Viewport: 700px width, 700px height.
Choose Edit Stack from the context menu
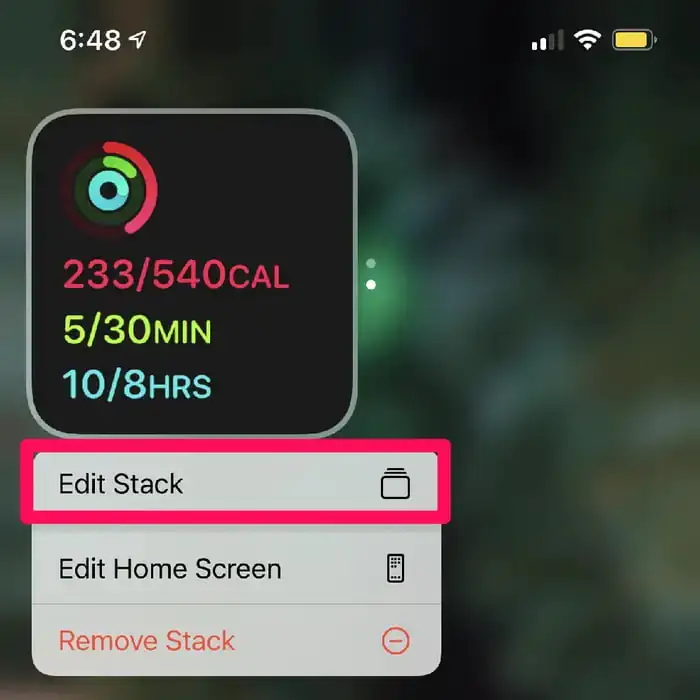click(235, 483)
